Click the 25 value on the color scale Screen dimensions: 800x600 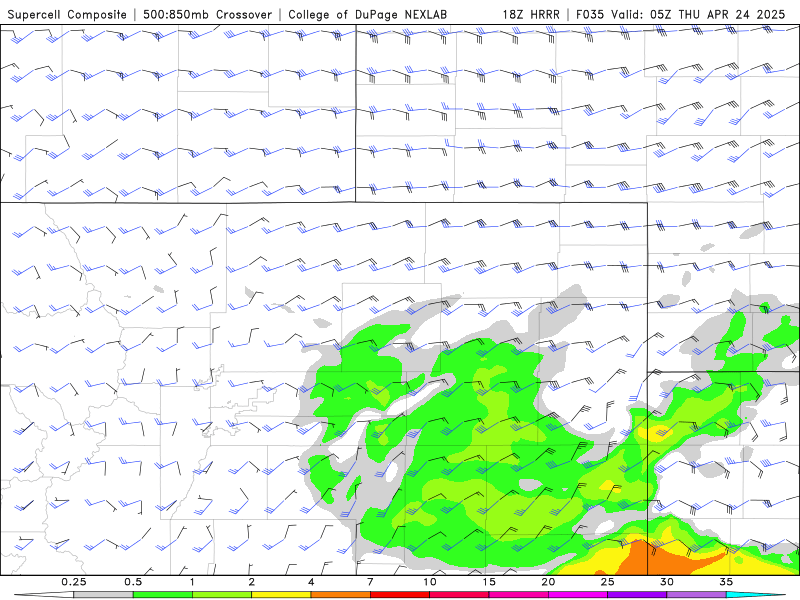tap(607, 582)
